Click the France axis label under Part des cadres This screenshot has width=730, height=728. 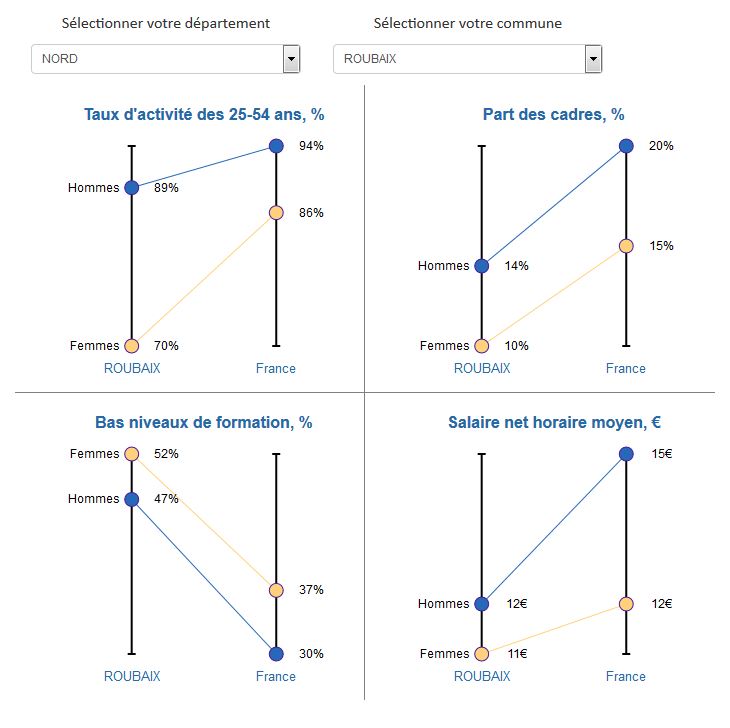(x=626, y=368)
